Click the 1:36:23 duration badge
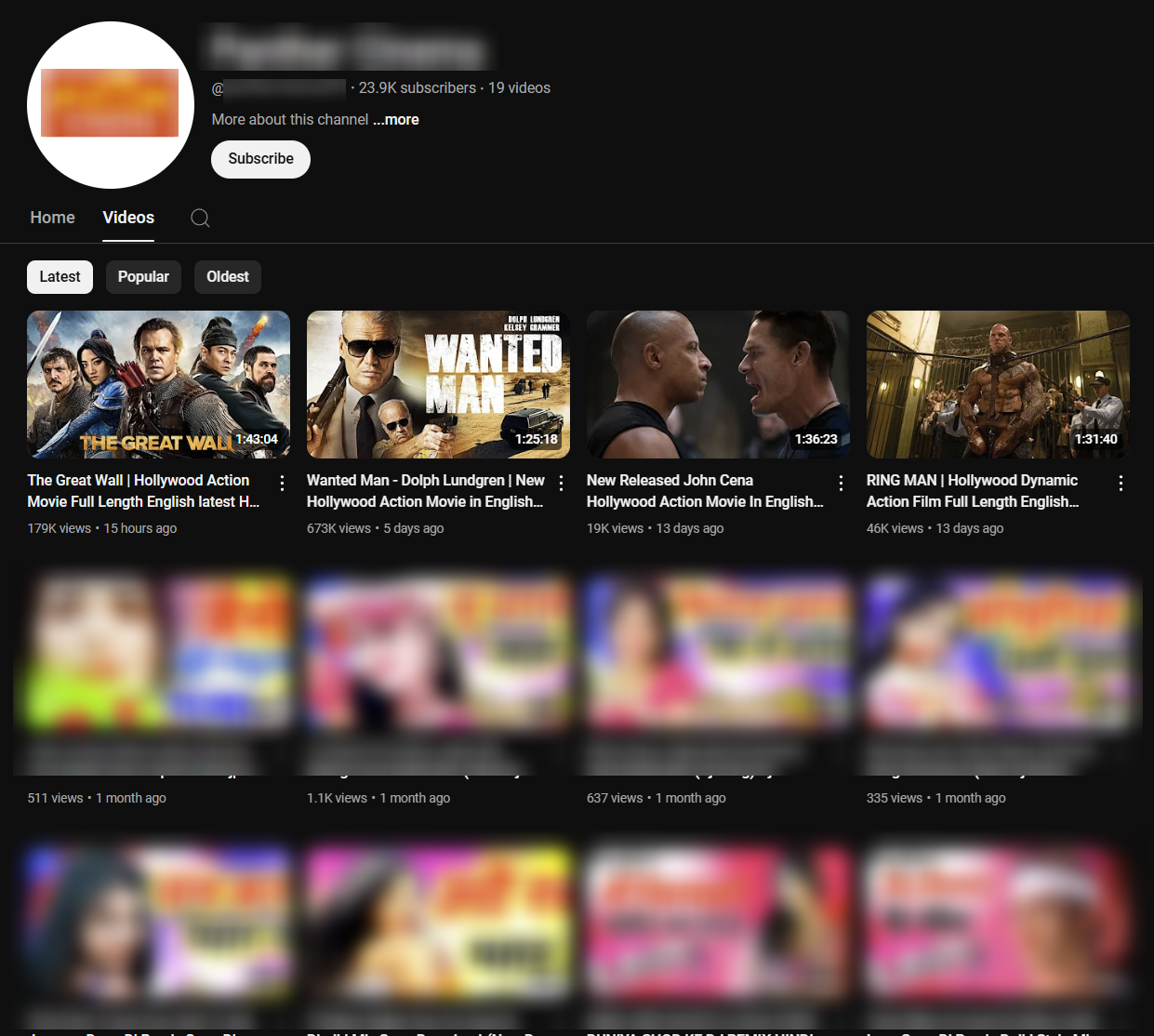The image size is (1154, 1036). point(816,439)
